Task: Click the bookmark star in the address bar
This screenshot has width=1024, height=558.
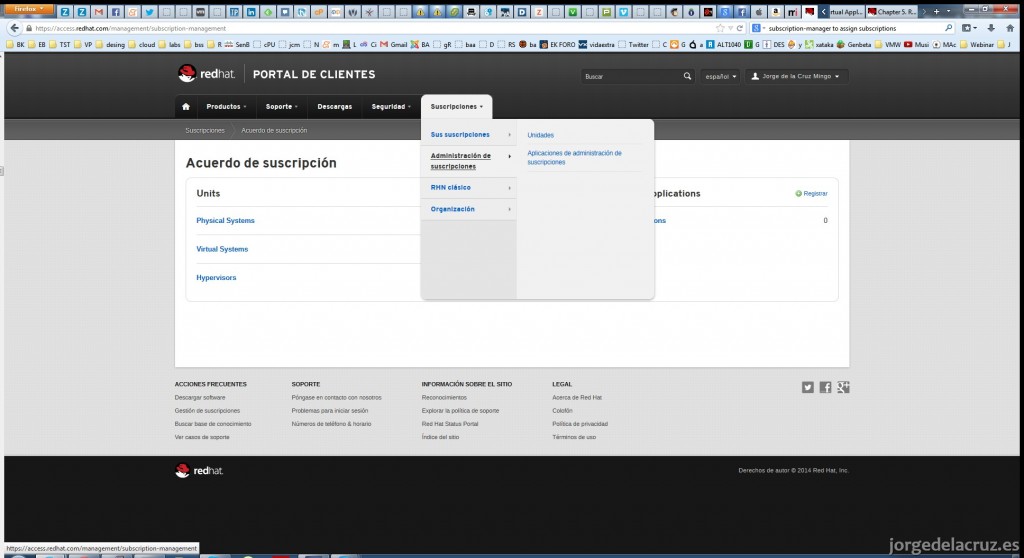Action: [720, 28]
